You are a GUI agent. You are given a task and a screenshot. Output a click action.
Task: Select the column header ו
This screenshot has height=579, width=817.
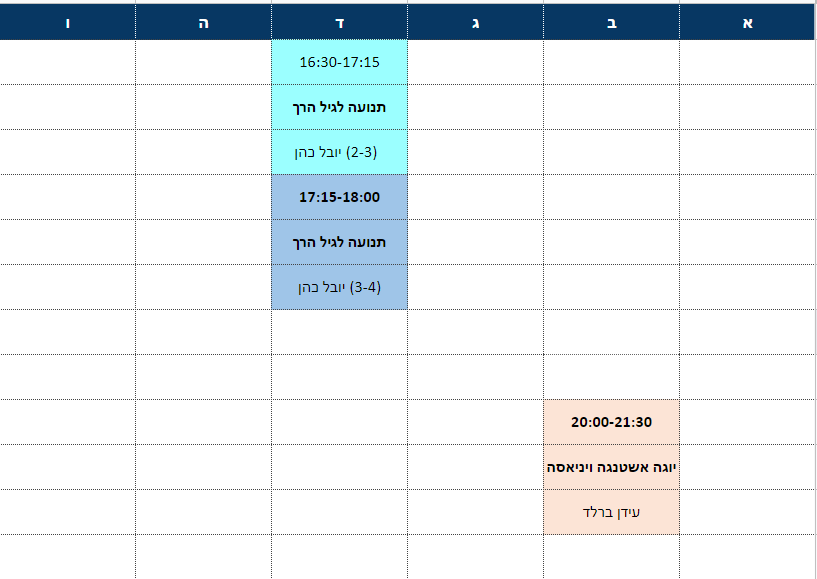click(68, 22)
